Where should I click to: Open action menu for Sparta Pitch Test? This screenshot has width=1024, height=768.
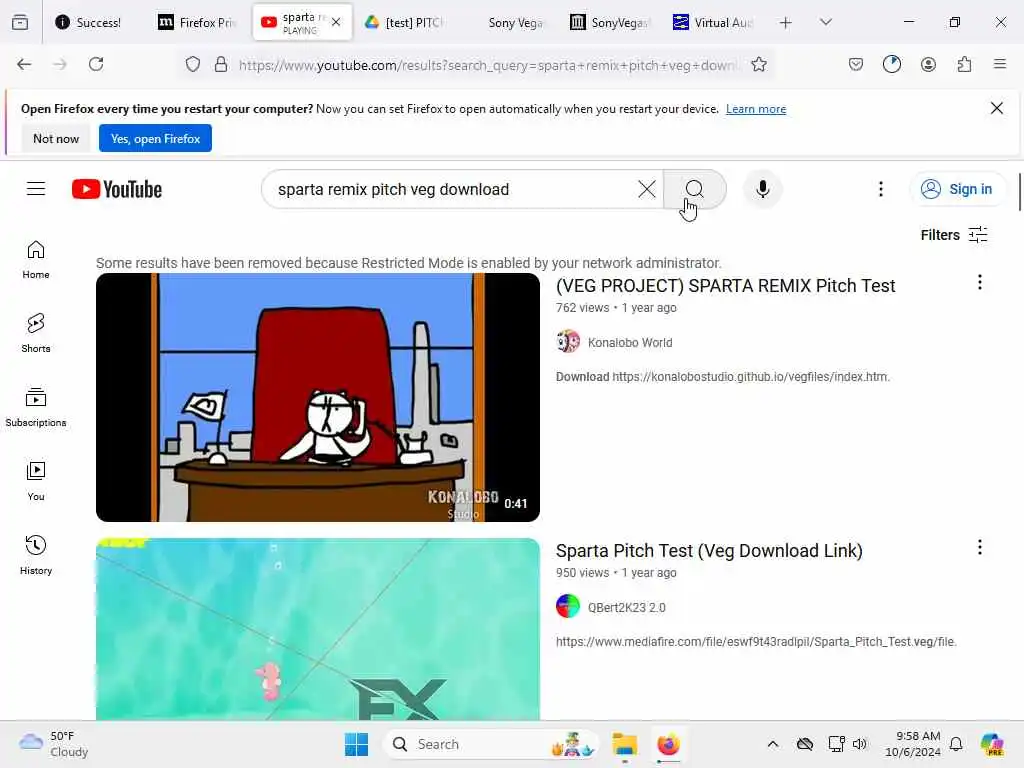[x=980, y=547]
